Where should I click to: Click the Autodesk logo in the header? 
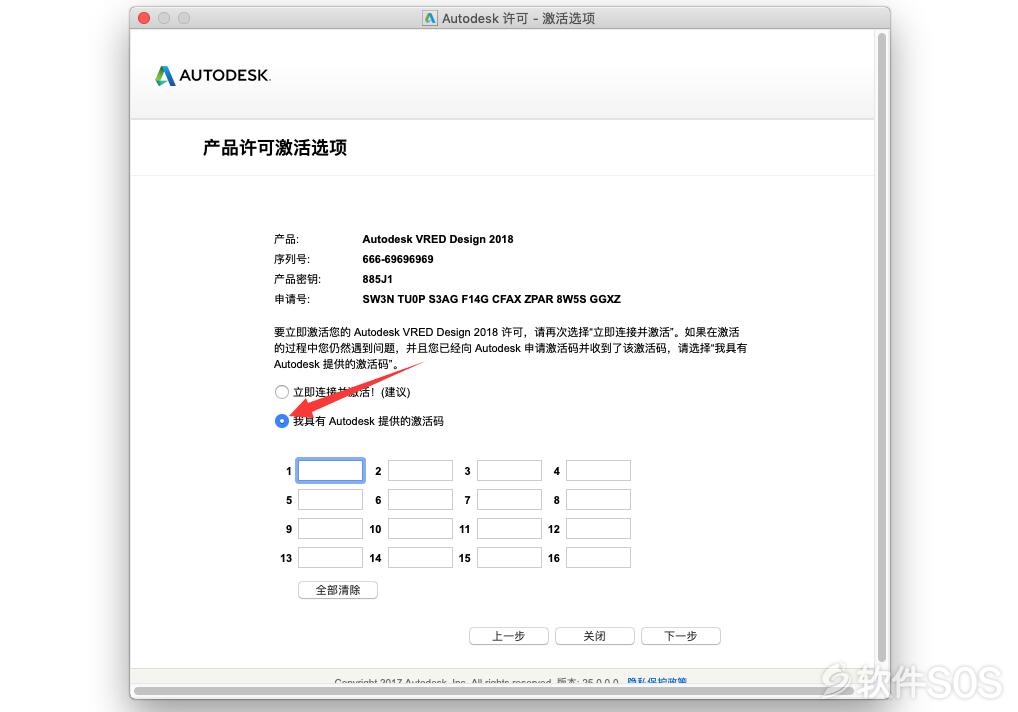point(212,75)
